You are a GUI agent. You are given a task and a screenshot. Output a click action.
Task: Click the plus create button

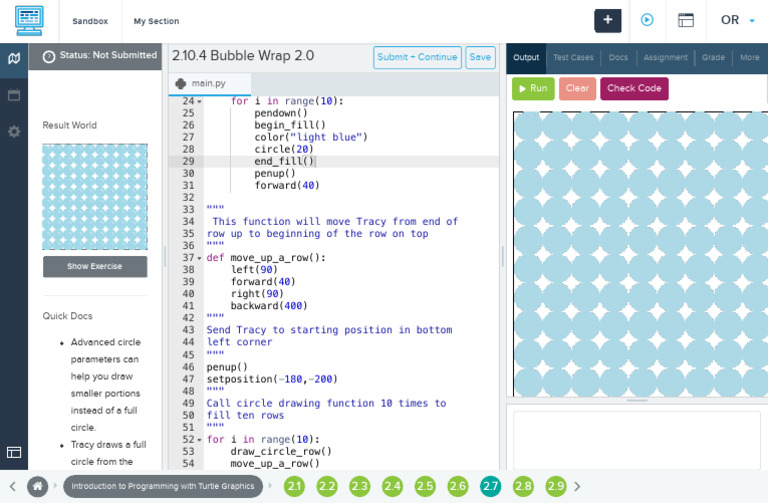pyautogui.click(x=607, y=20)
